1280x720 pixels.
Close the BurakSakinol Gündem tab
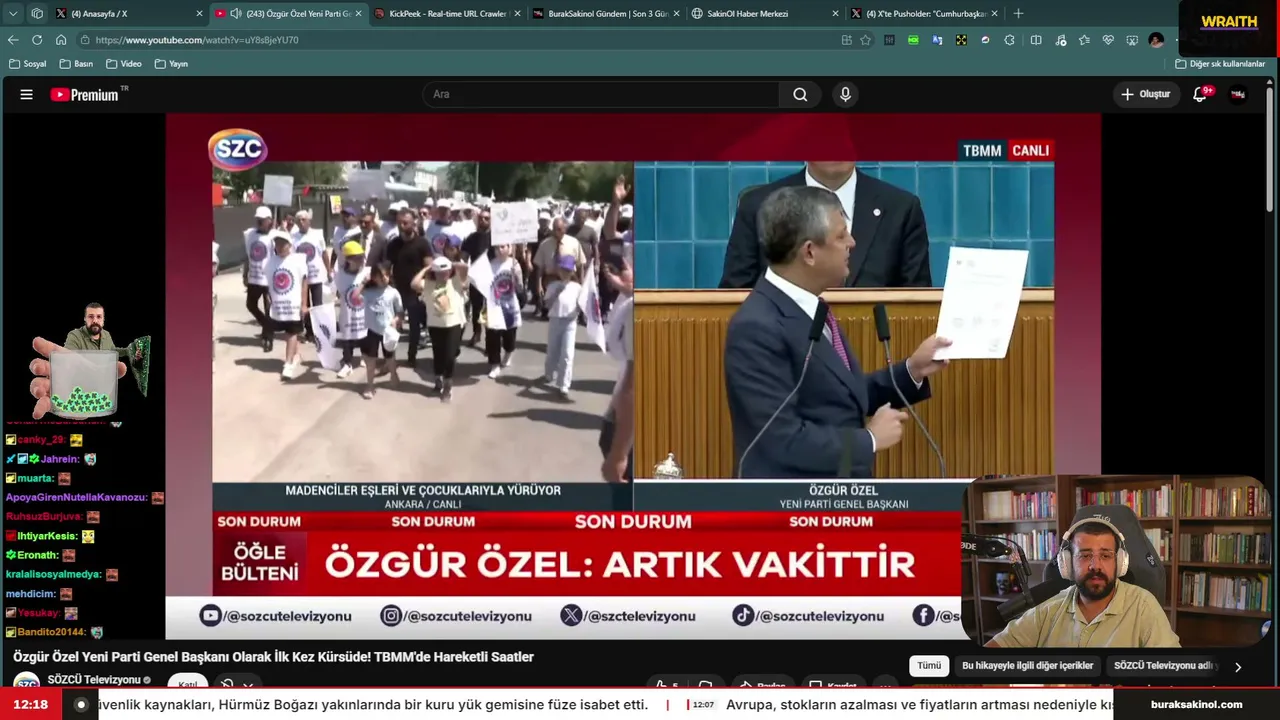pos(677,14)
